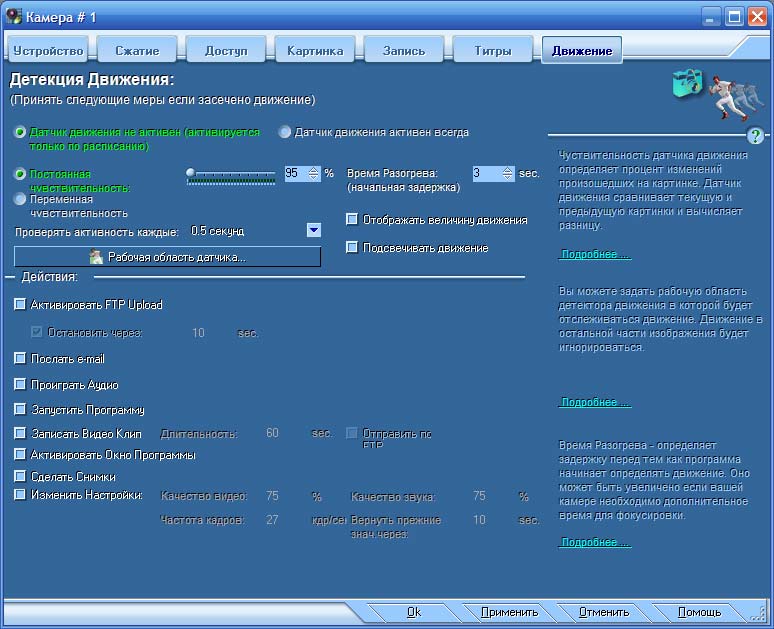
Task: Toggle the 'Остановить через' checkbox
Action: click(37, 332)
